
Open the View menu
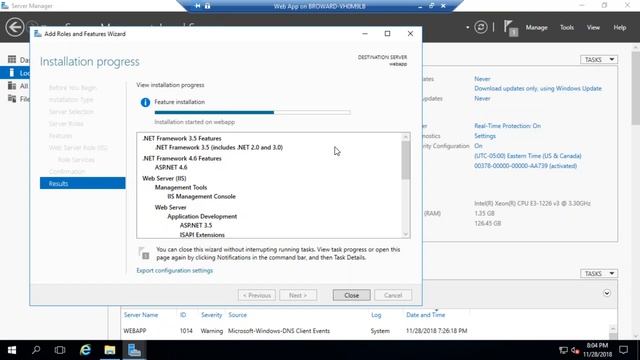(593, 27)
